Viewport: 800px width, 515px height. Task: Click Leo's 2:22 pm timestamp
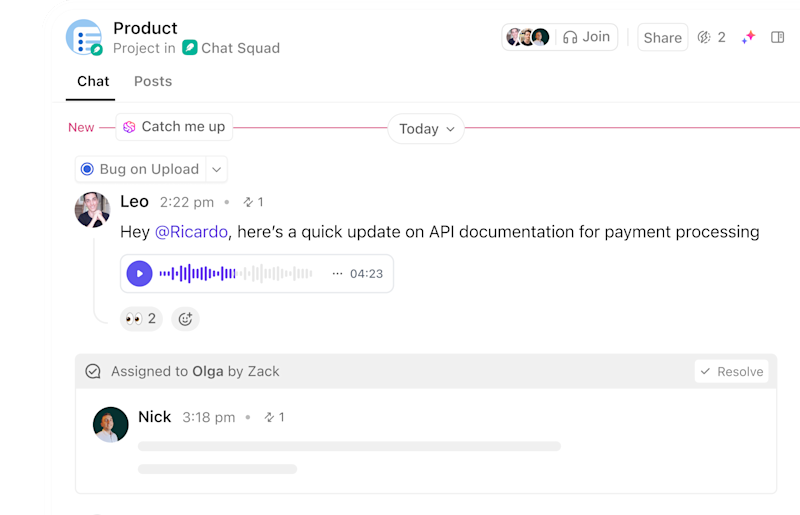coord(187,203)
